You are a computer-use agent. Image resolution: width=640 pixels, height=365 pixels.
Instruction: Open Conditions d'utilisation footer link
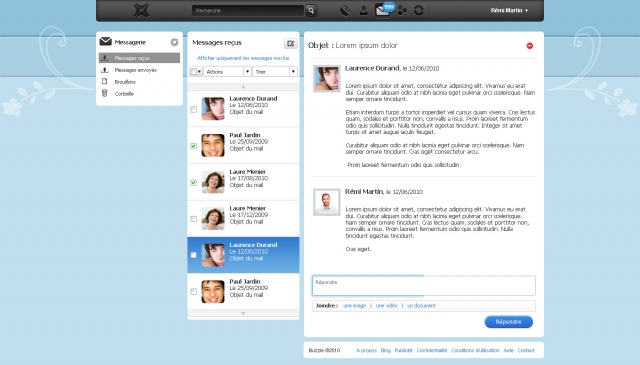[475, 350]
